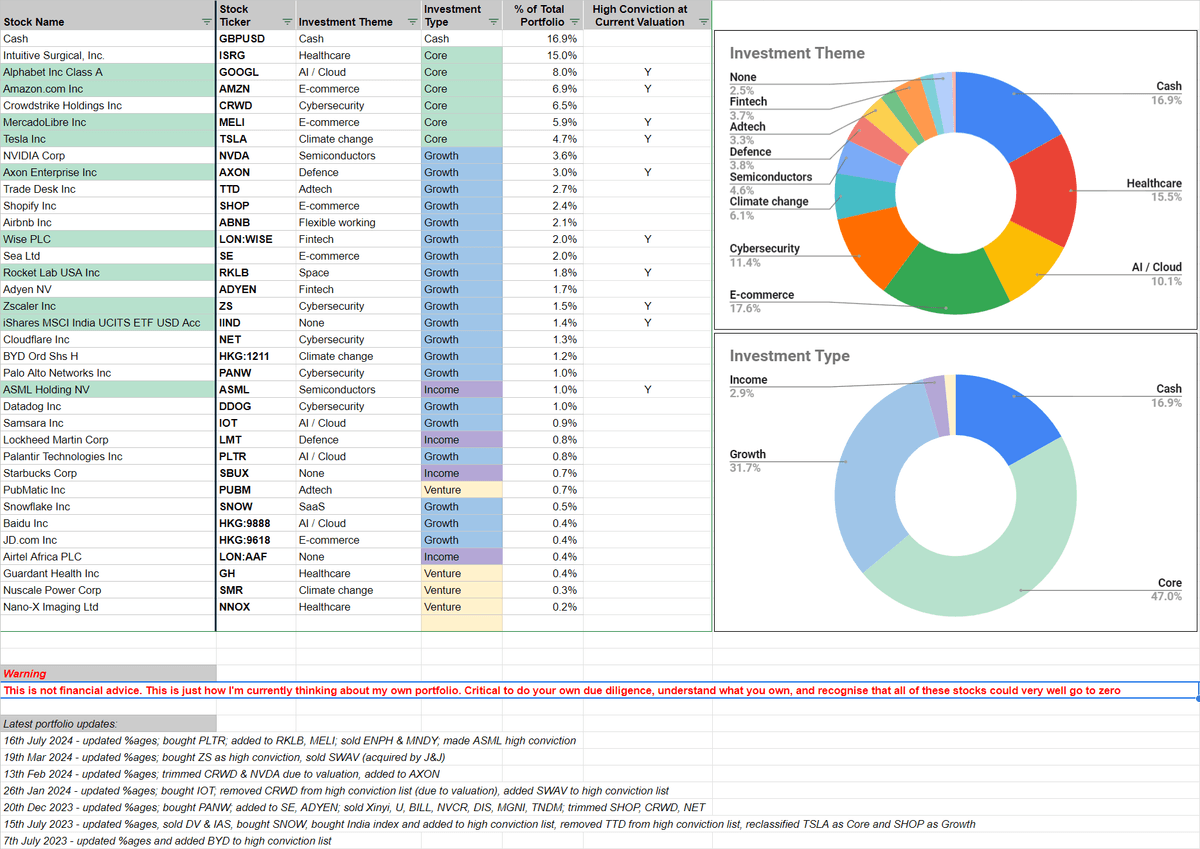Click the Investment Theme chart title
This screenshot has width=1200, height=849.
797,53
